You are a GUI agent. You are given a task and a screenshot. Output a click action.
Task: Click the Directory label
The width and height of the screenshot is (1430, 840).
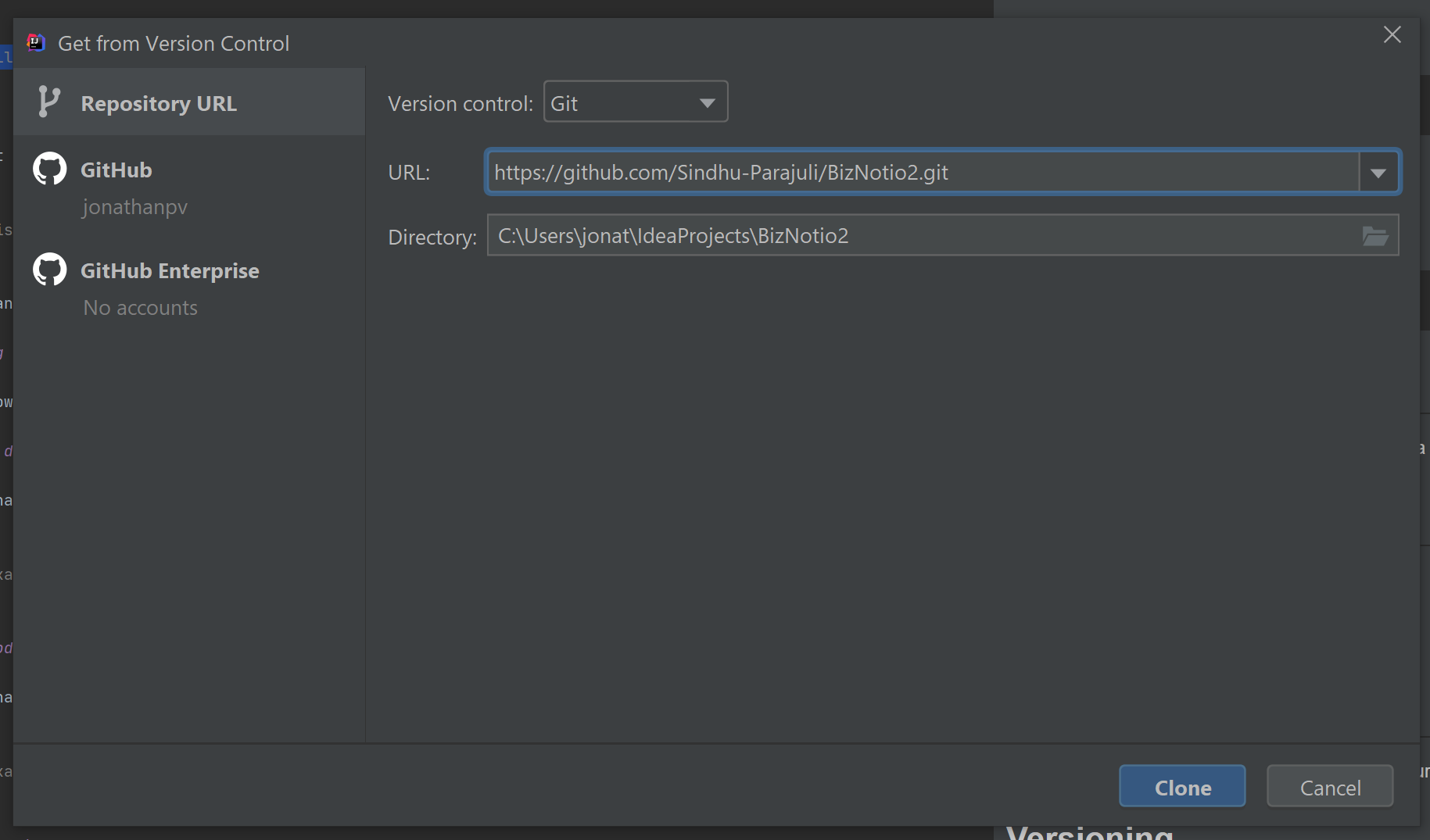432,237
